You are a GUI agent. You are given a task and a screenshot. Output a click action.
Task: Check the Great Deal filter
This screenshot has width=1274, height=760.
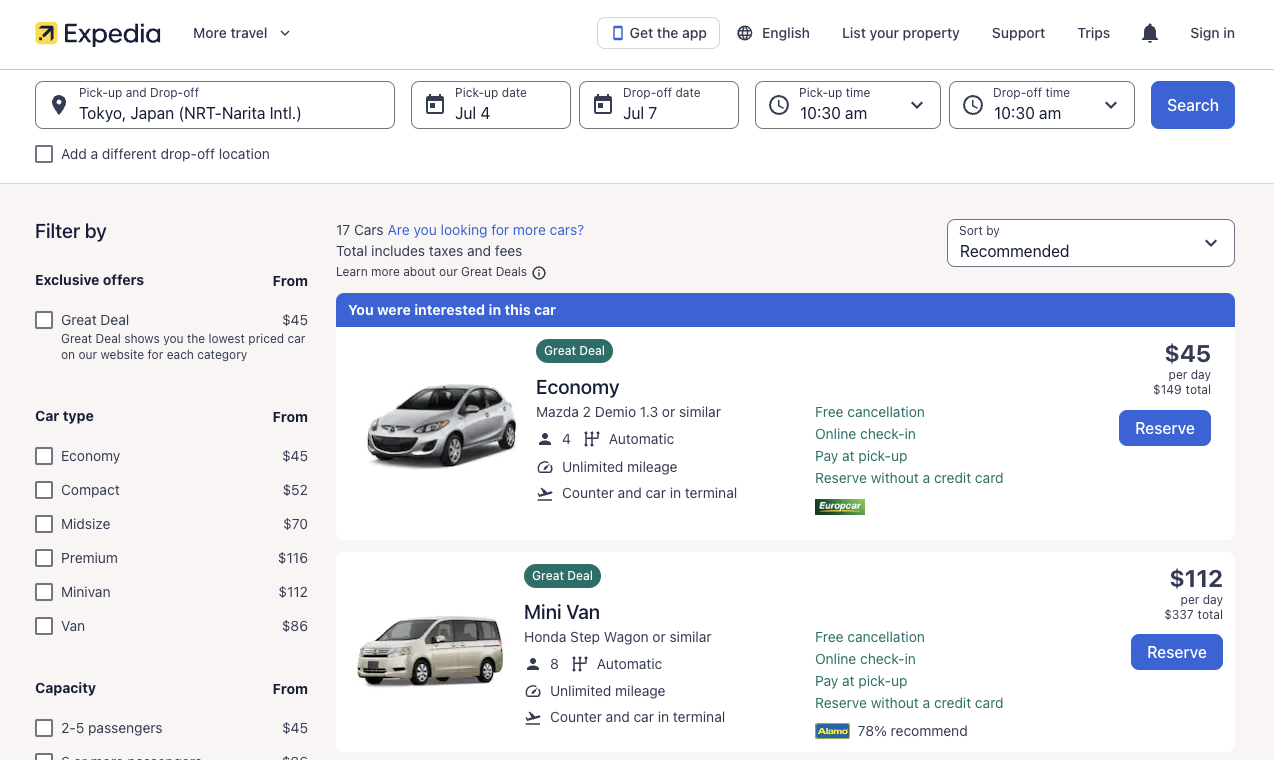point(44,320)
